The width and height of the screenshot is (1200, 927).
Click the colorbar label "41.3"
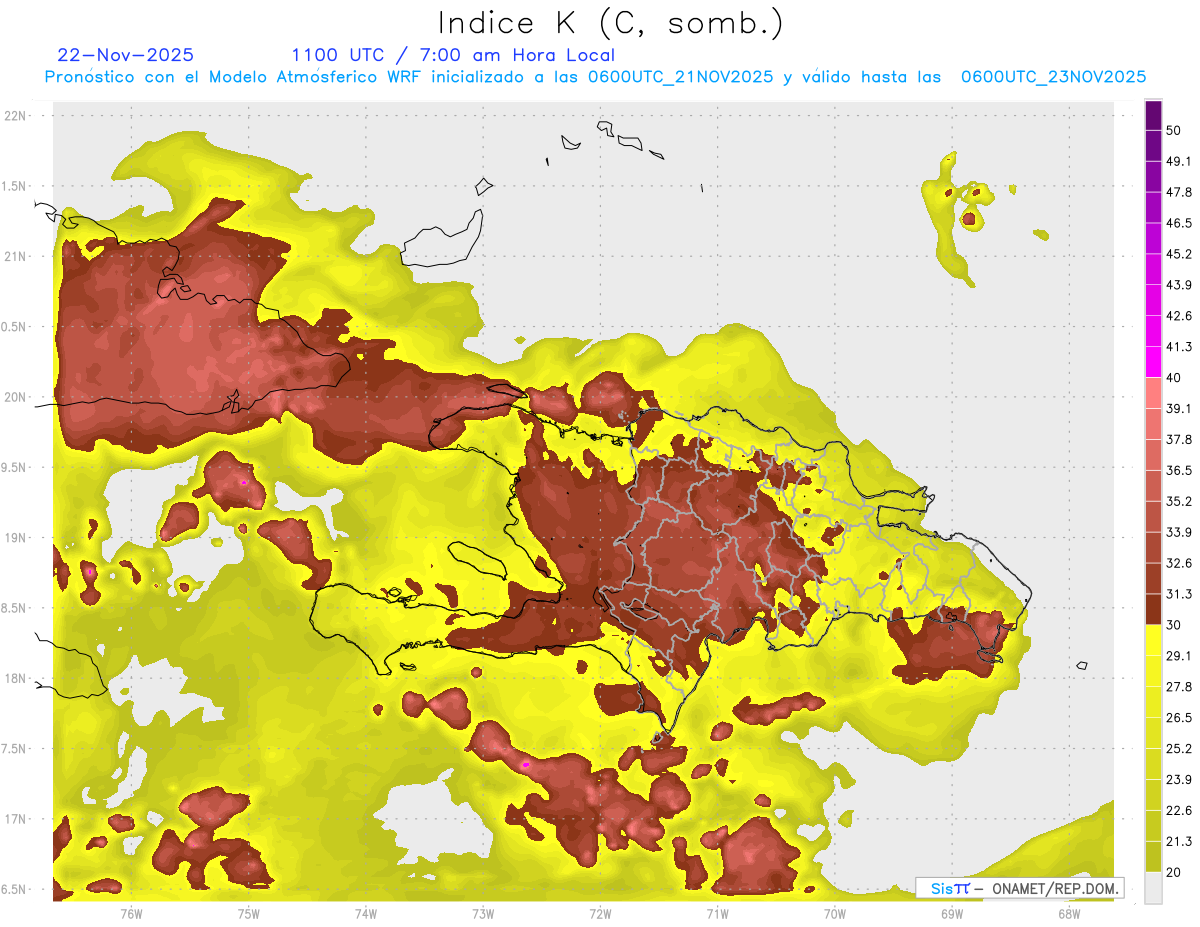(1179, 347)
